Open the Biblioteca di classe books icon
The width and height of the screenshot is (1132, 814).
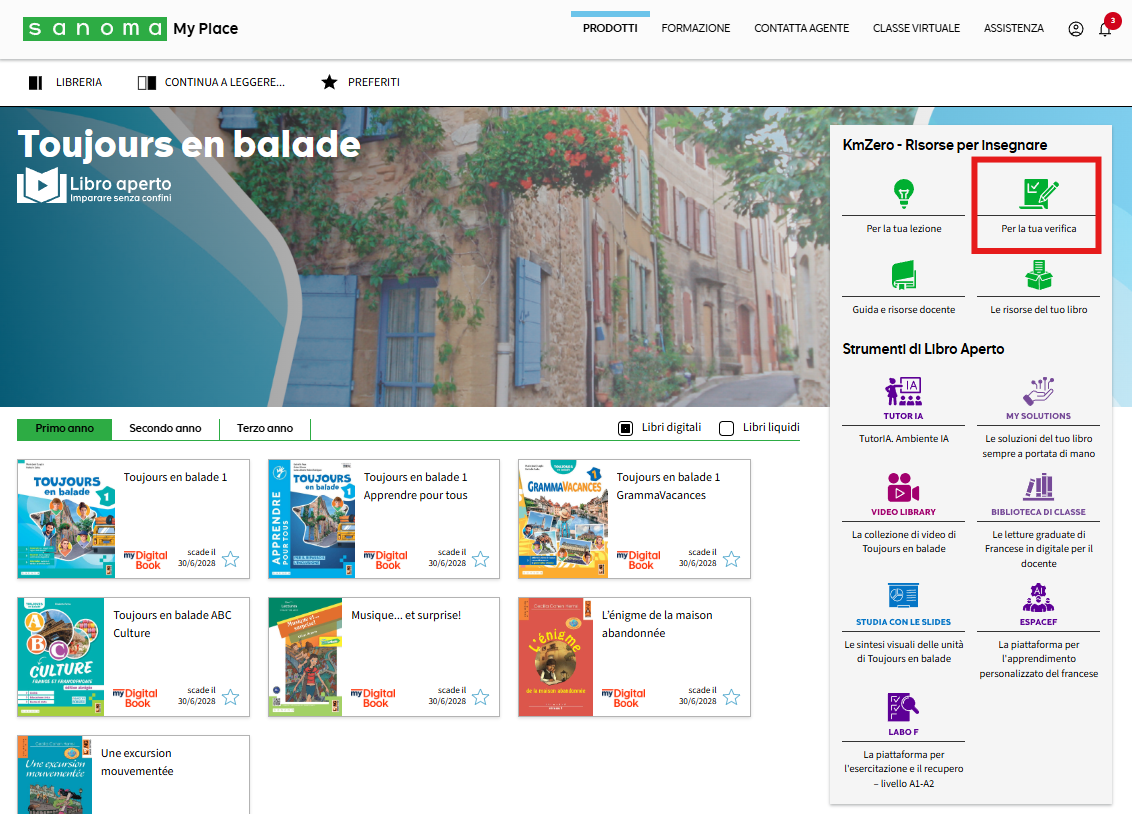1039,487
